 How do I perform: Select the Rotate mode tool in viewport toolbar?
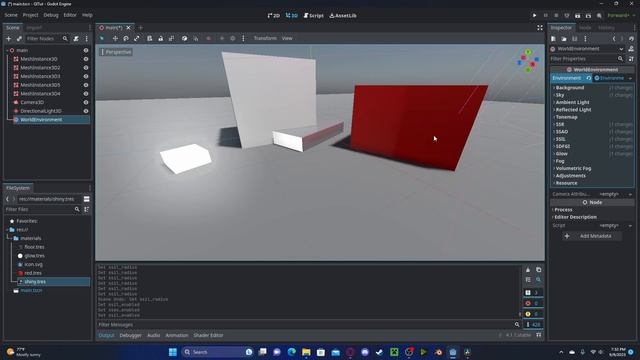coord(126,38)
